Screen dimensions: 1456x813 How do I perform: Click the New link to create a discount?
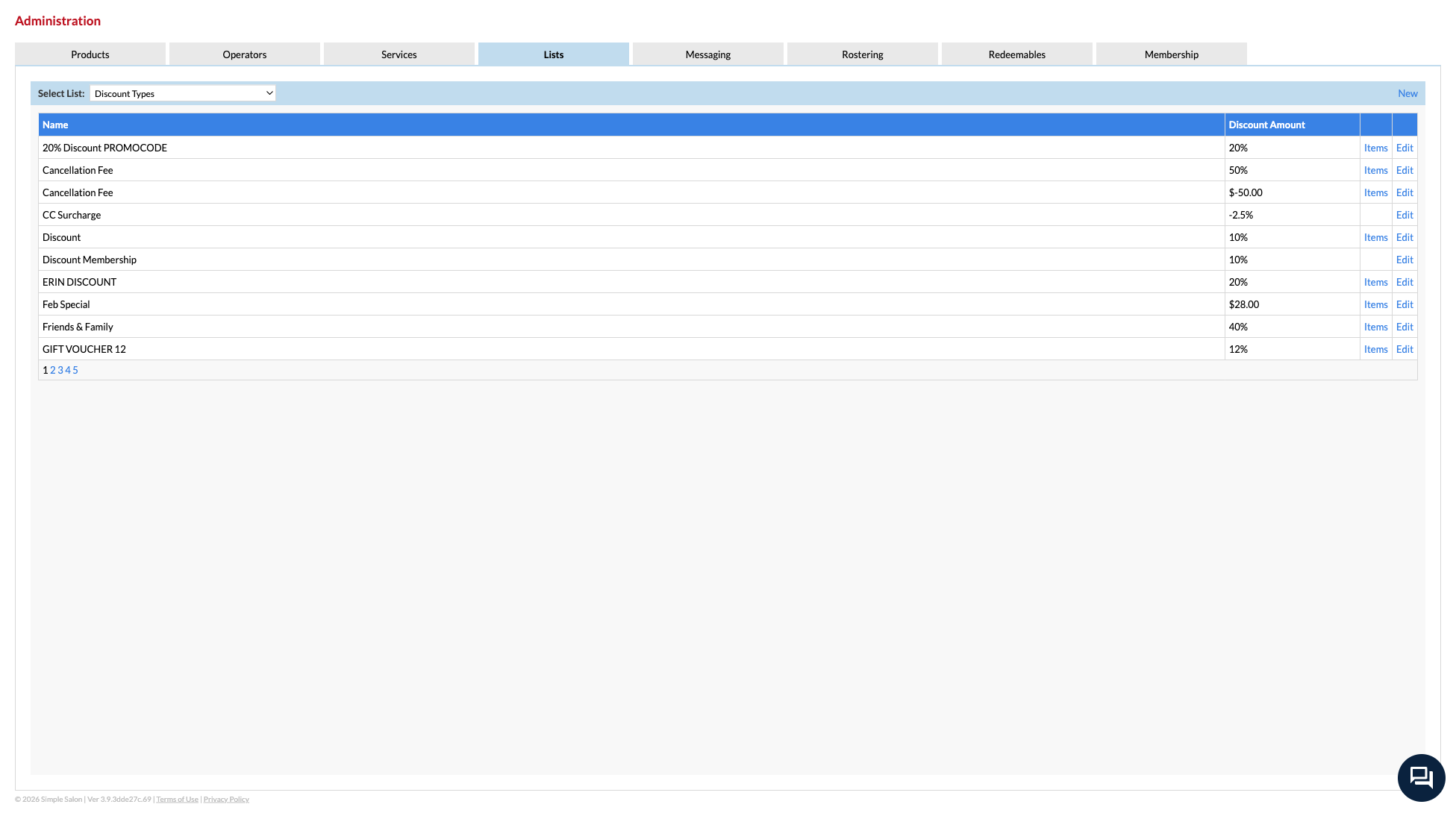(x=1407, y=93)
